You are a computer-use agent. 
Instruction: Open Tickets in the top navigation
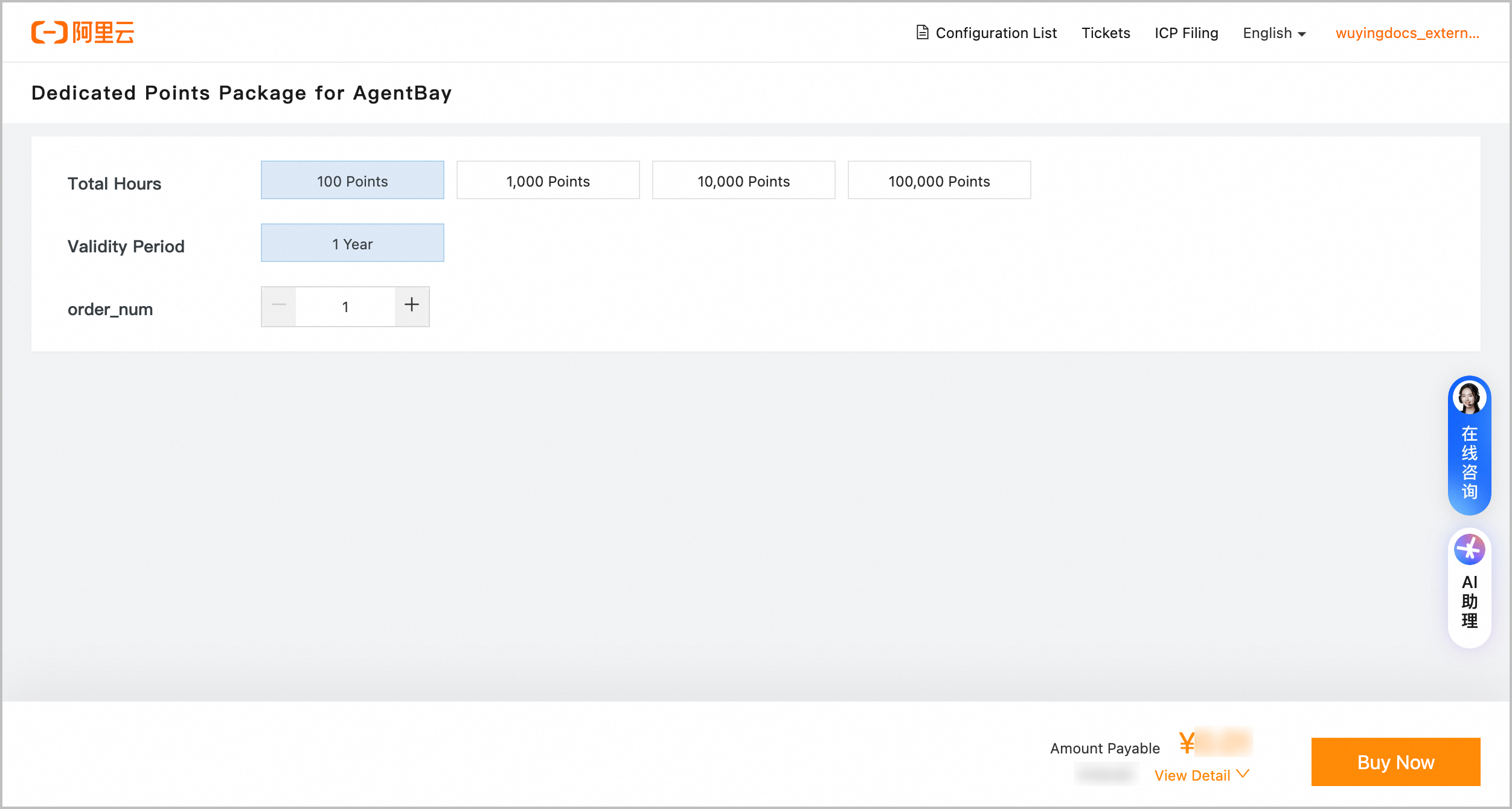click(1105, 33)
